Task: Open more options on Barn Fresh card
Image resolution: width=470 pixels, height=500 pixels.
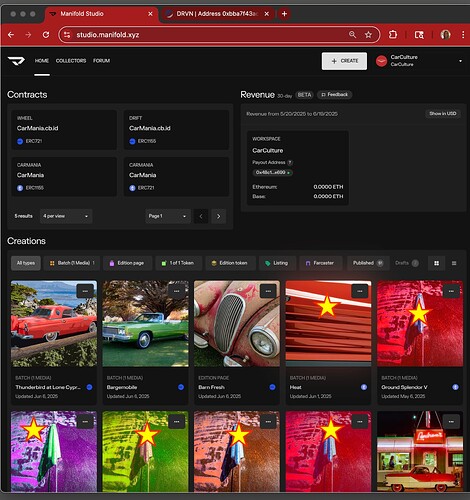Action: click(x=268, y=291)
